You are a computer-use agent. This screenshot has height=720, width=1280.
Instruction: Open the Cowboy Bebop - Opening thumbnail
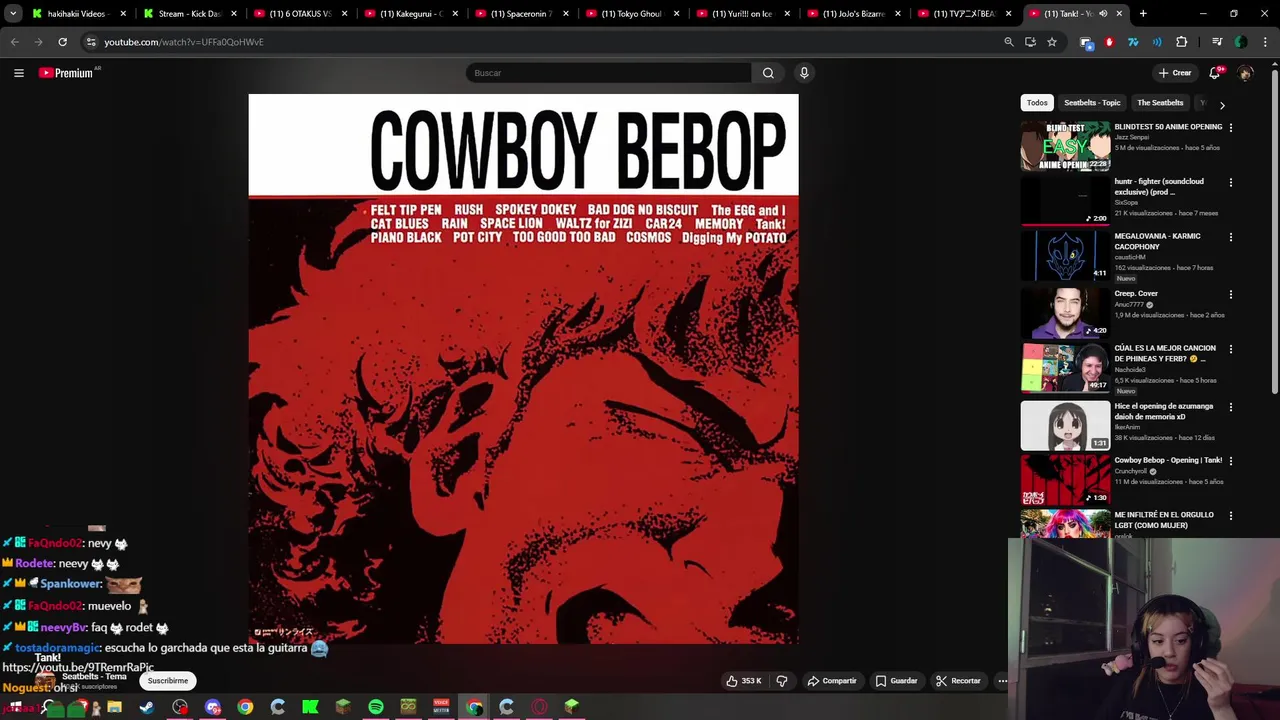coord(1065,480)
